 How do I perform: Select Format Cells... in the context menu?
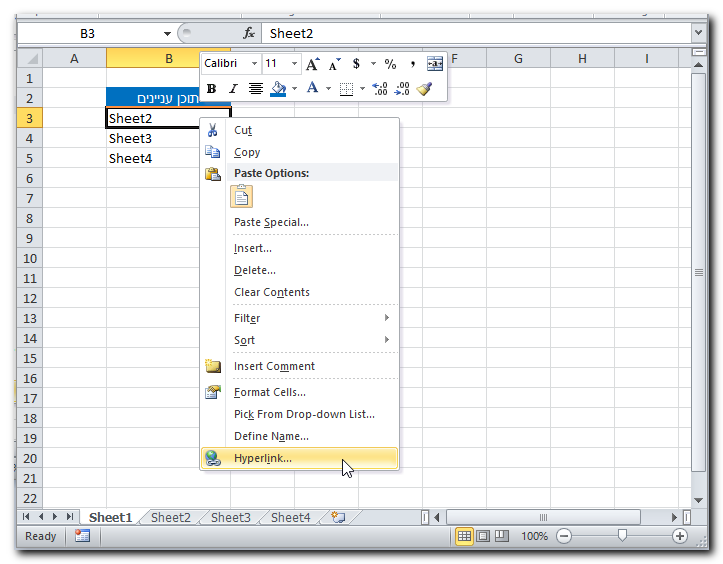(269, 392)
